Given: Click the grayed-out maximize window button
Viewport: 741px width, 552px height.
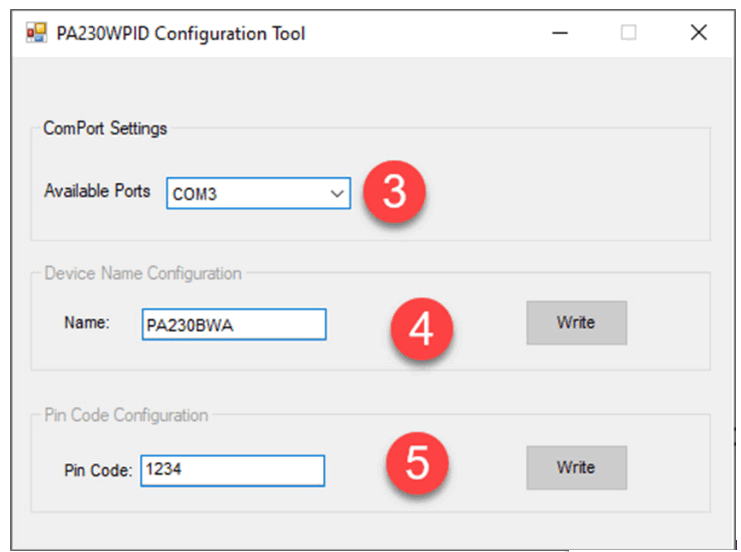Looking at the screenshot, I should click(x=629, y=33).
